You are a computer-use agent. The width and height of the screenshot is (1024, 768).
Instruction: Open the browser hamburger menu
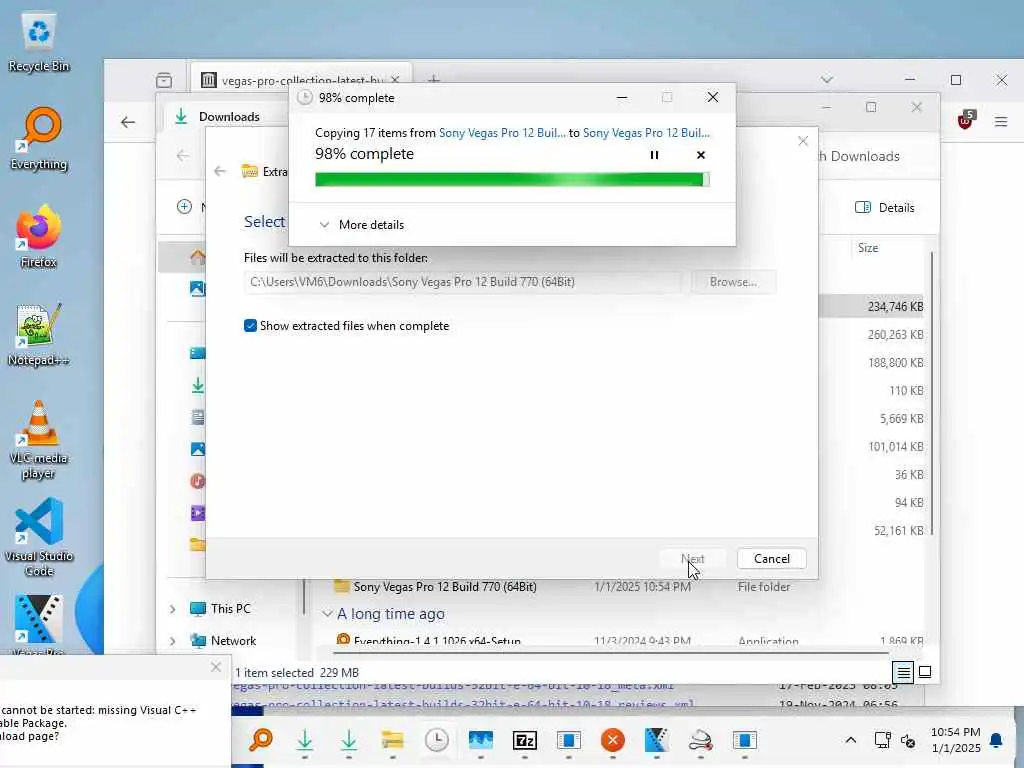point(1000,121)
